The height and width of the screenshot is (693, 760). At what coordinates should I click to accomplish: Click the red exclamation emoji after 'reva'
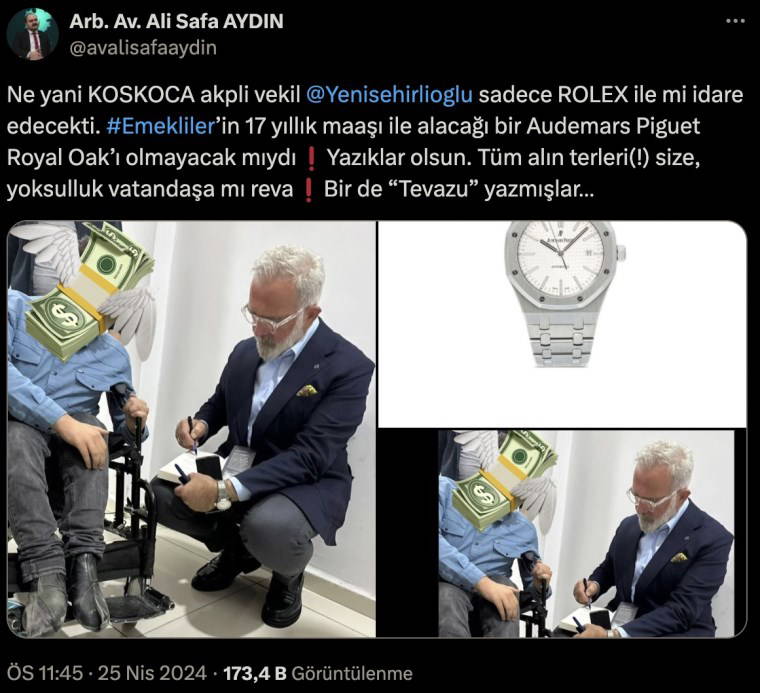308,189
